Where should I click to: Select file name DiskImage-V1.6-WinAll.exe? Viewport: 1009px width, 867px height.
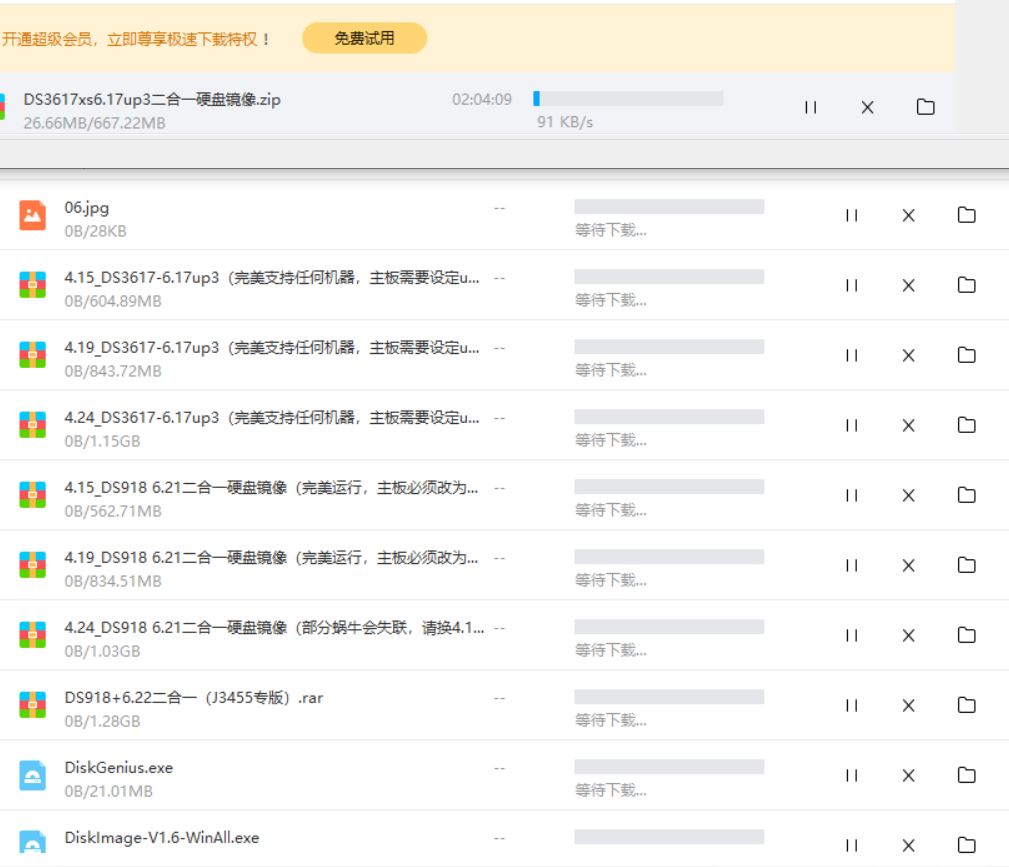[162, 838]
